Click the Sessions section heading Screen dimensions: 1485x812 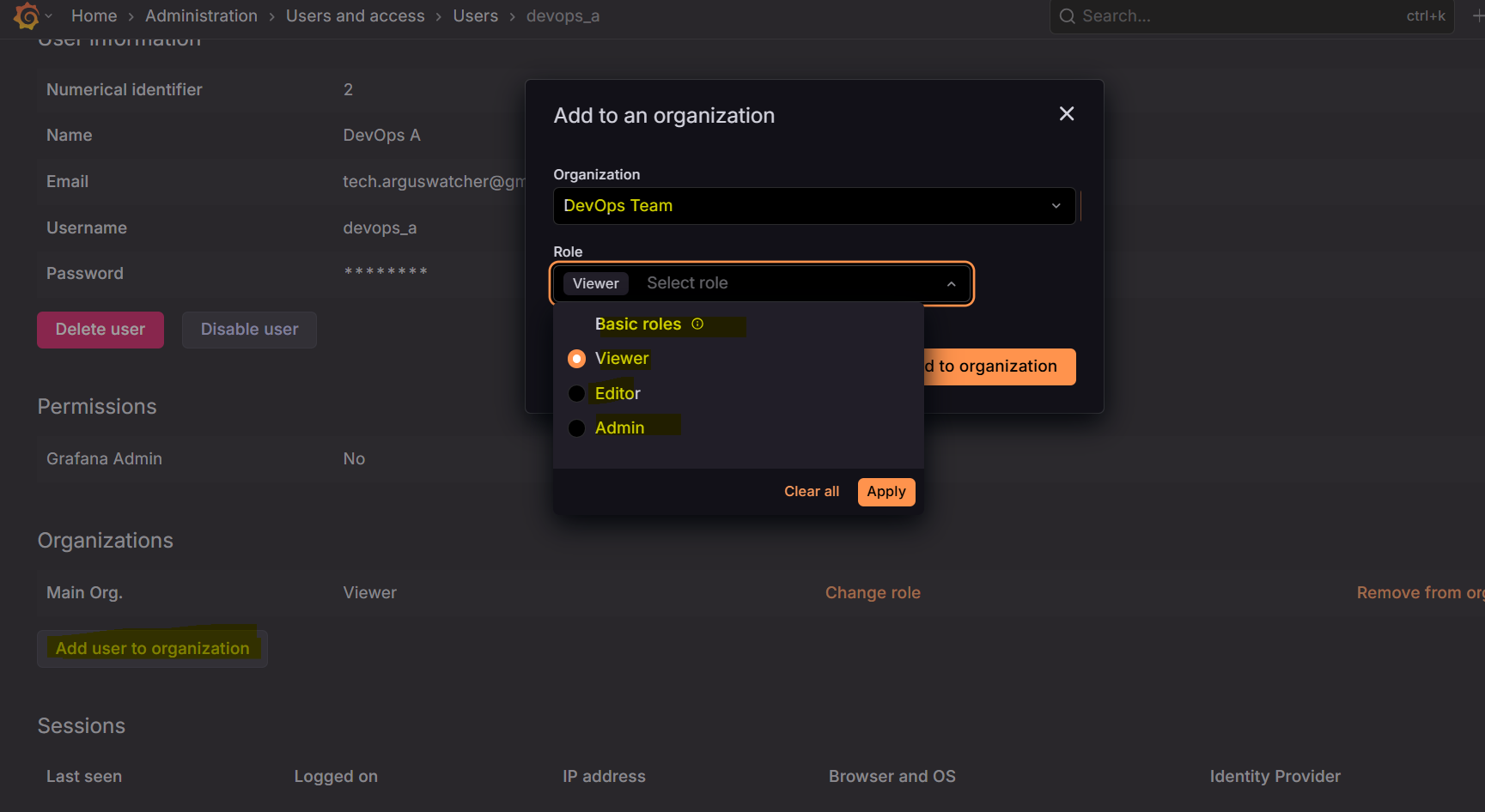(82, 726)
